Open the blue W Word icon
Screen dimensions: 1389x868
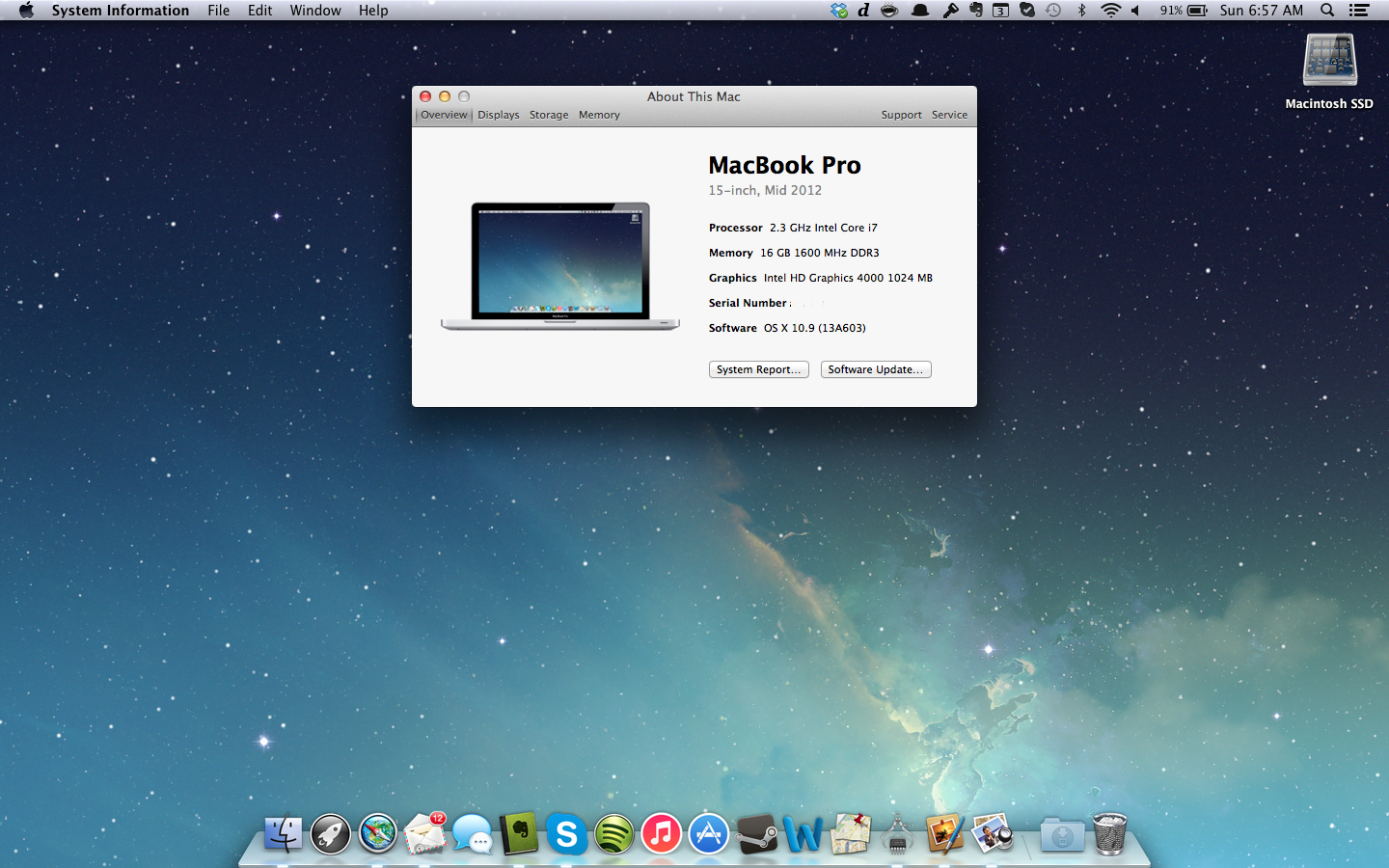803,834
